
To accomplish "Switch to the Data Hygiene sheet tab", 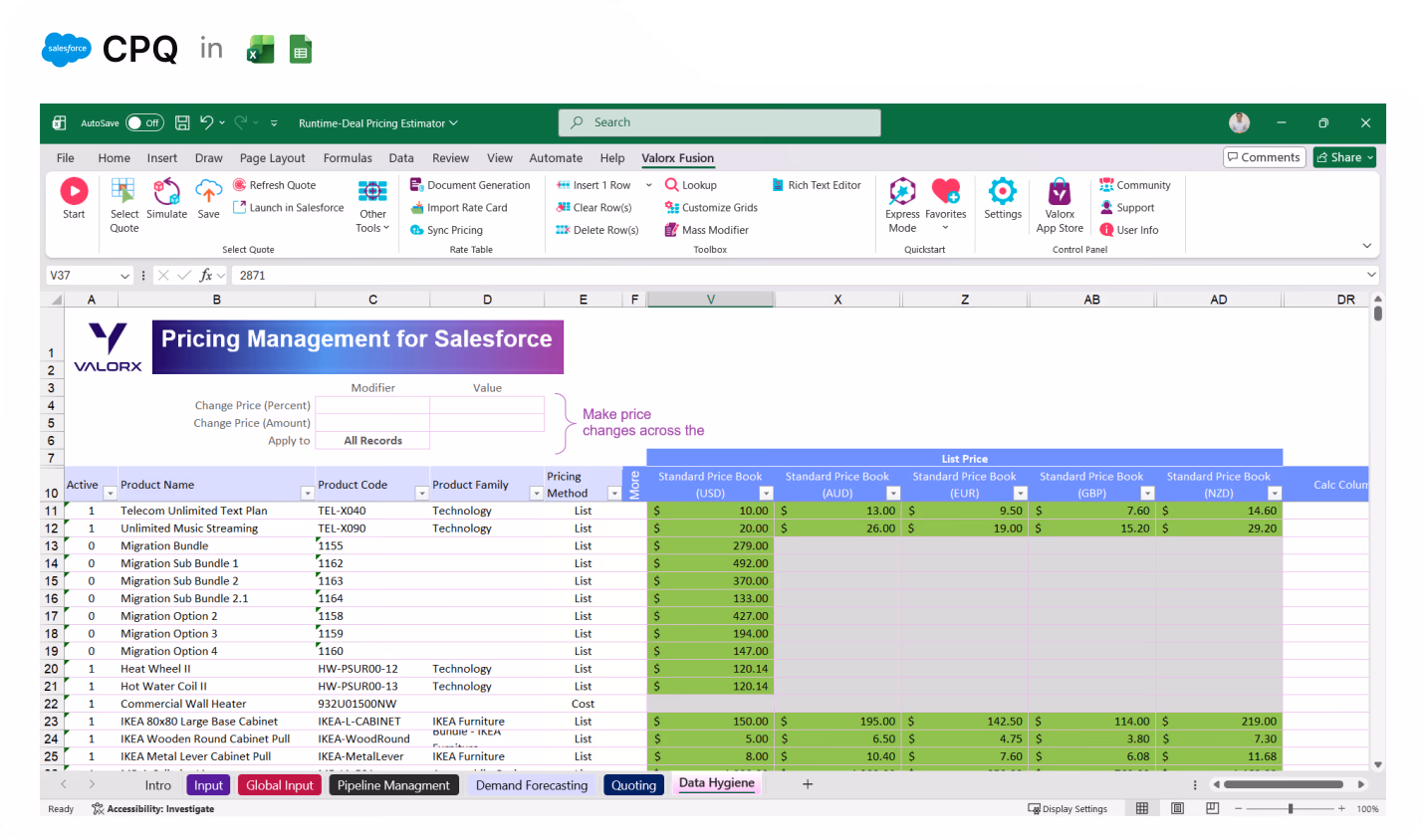I will pos(716,784).
